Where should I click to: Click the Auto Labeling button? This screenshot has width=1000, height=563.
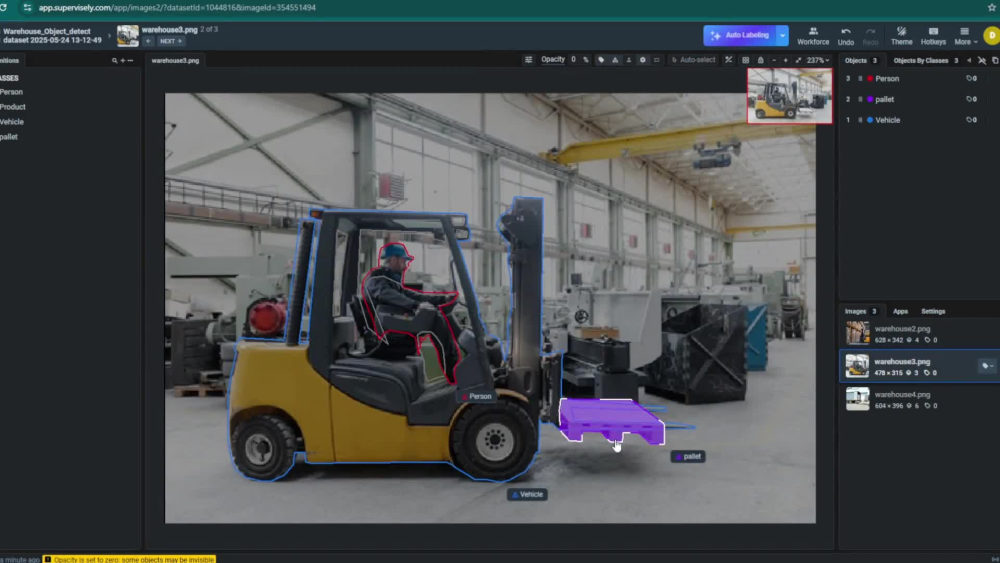(x=740, y=35)
